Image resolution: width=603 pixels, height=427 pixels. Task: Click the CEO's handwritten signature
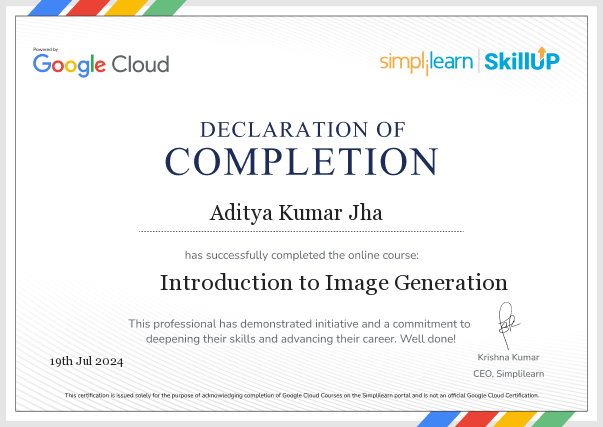507,323
